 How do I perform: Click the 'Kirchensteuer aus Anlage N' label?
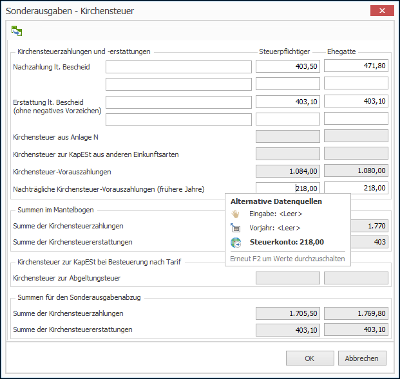(56, 137)
